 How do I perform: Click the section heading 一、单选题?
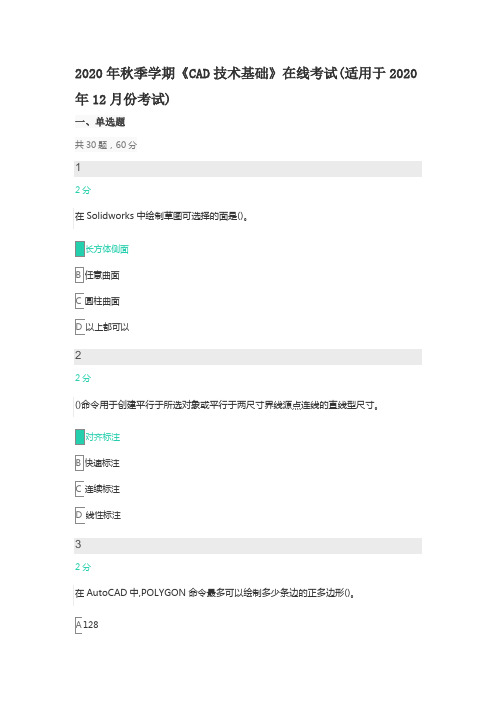pos(100,122)
